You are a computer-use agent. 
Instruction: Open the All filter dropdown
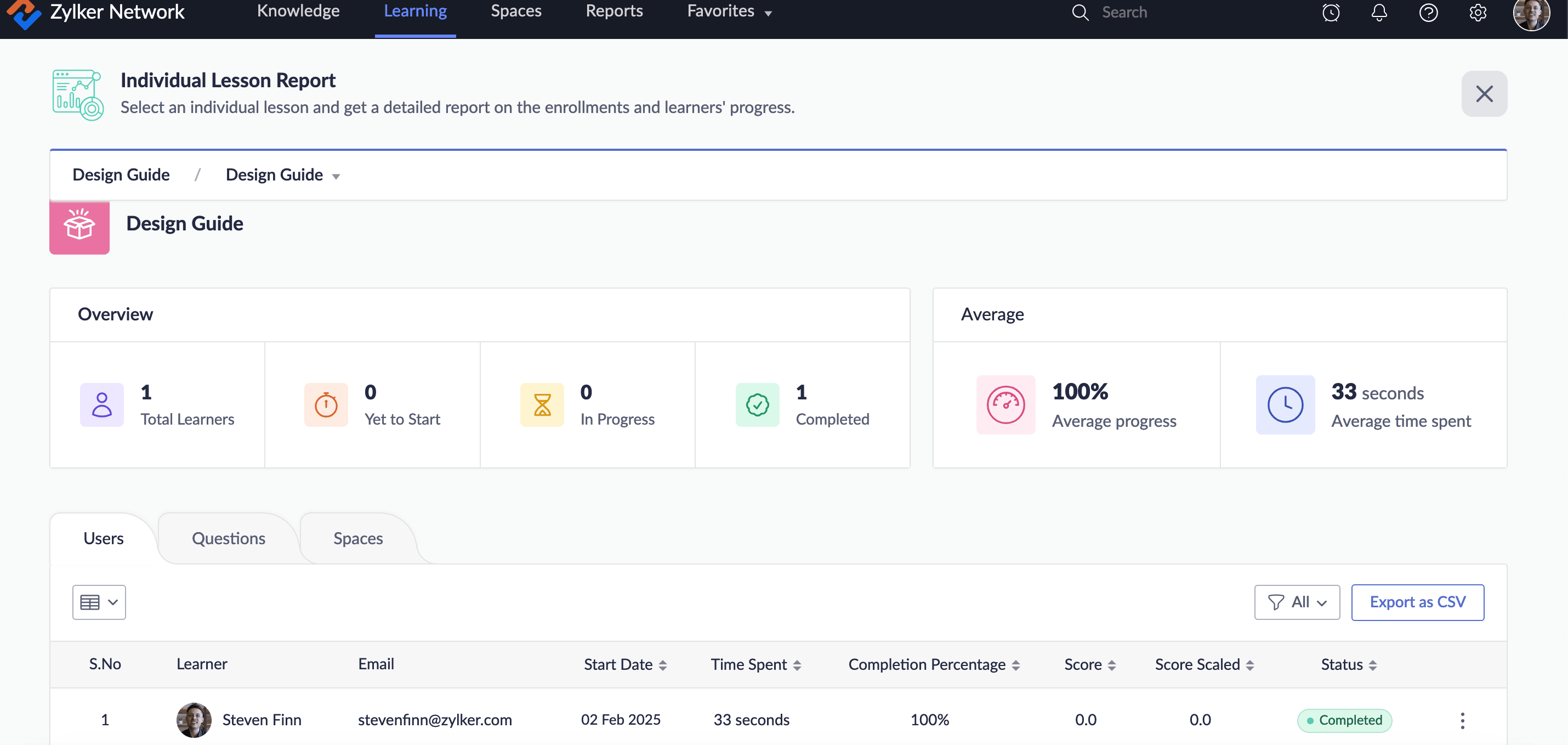[1297, 602]
